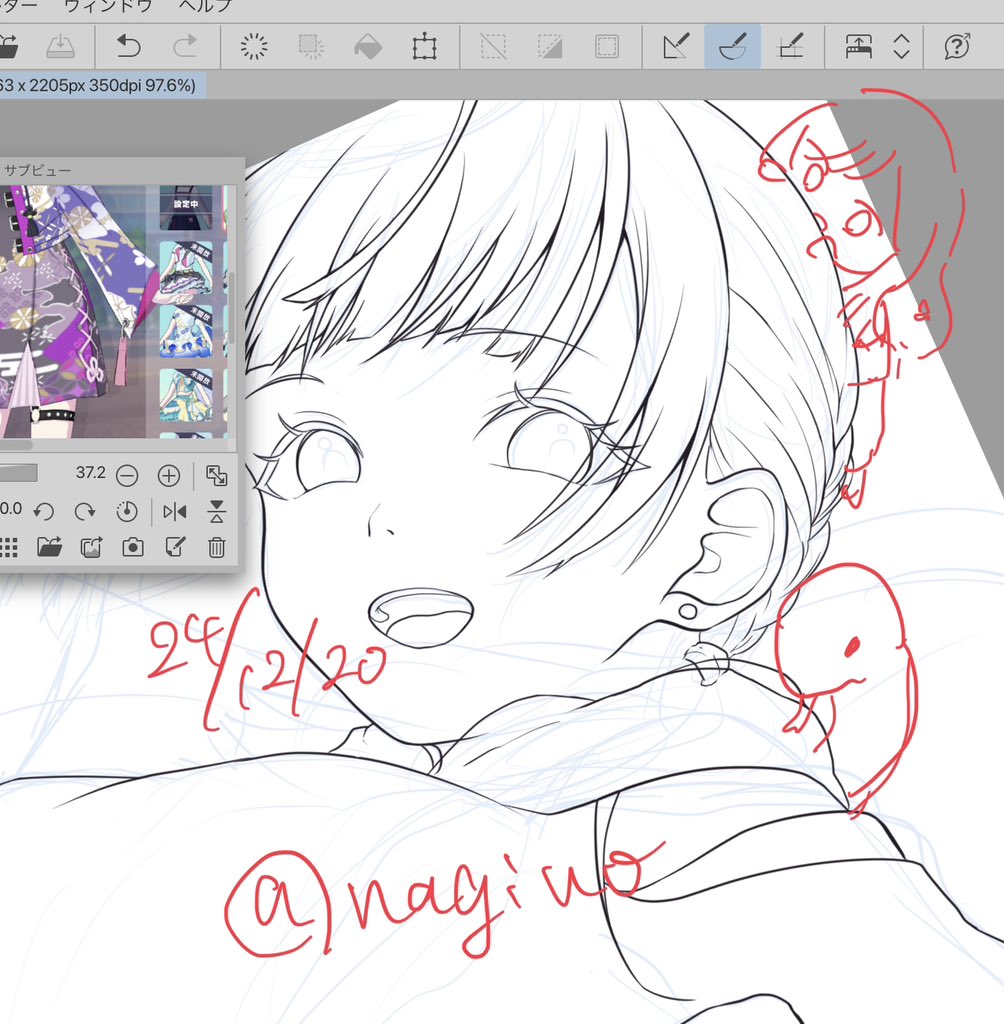
Task: Click the on-screen keyboard/edge keyboard icon
Action: [x=858, y=46]
